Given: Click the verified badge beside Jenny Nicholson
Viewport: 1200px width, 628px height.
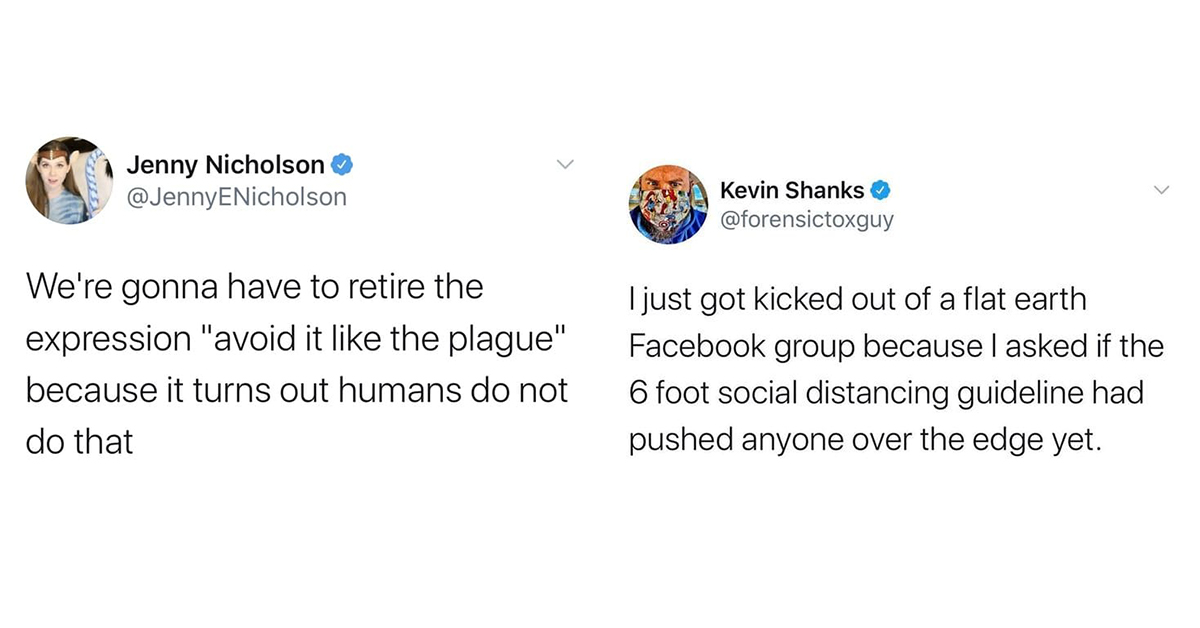Looking at the screenshot, I should click(340, 164).
